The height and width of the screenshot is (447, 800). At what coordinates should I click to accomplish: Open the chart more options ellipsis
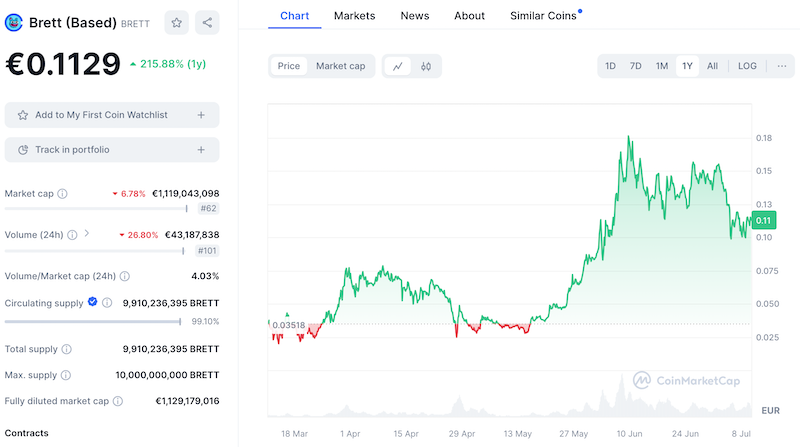(782, 66)
